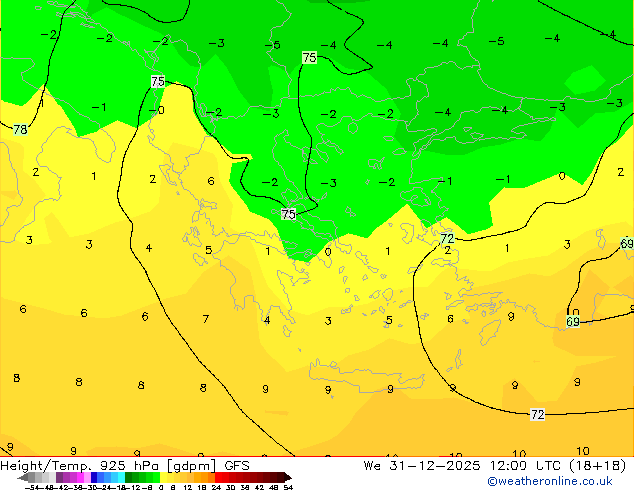The width and height of the screenshot is (634, 490).
Task: Click the weatheronline.co.uk copyright link
Action: point(549,481)
